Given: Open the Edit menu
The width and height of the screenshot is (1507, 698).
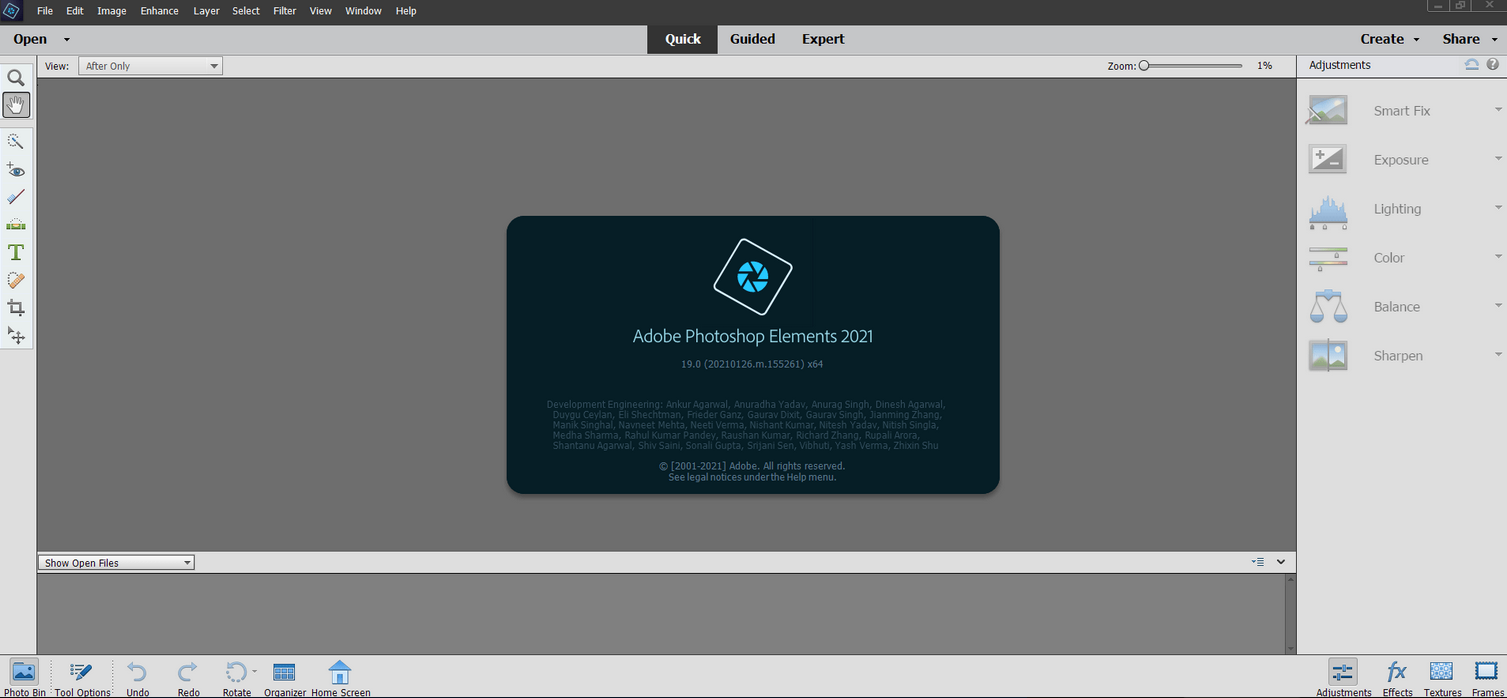Looking at the screenshot, I should pos(75,11).
